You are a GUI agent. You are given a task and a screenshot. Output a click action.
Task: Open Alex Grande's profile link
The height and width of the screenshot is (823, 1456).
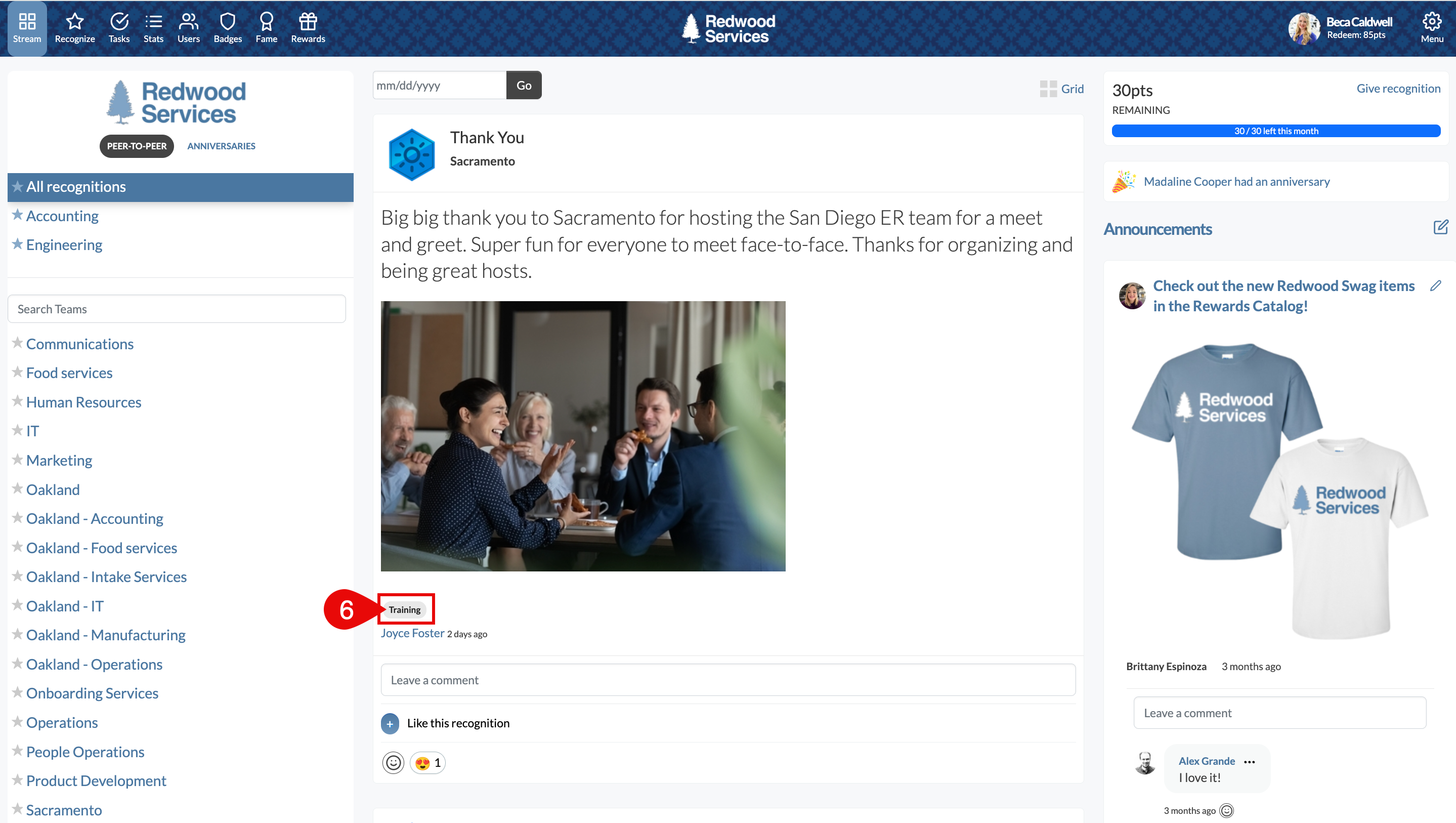pyautogui.click(x=1206, y=761)
